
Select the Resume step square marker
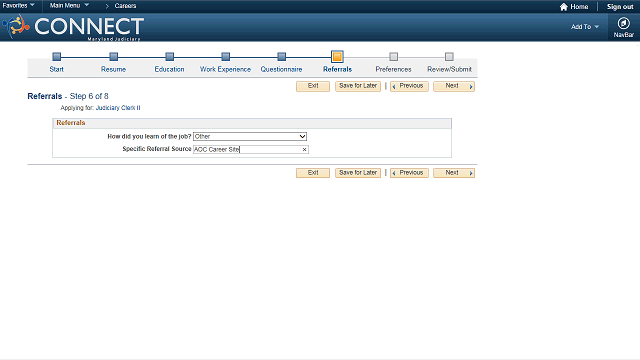tap(113, 56)
